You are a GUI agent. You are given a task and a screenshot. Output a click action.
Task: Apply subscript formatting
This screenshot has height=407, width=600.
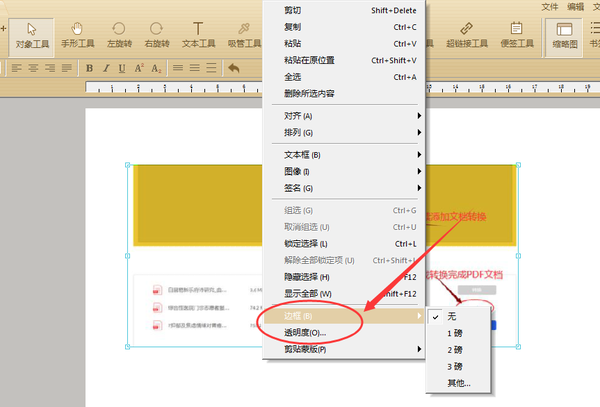[x=156, y=68]
